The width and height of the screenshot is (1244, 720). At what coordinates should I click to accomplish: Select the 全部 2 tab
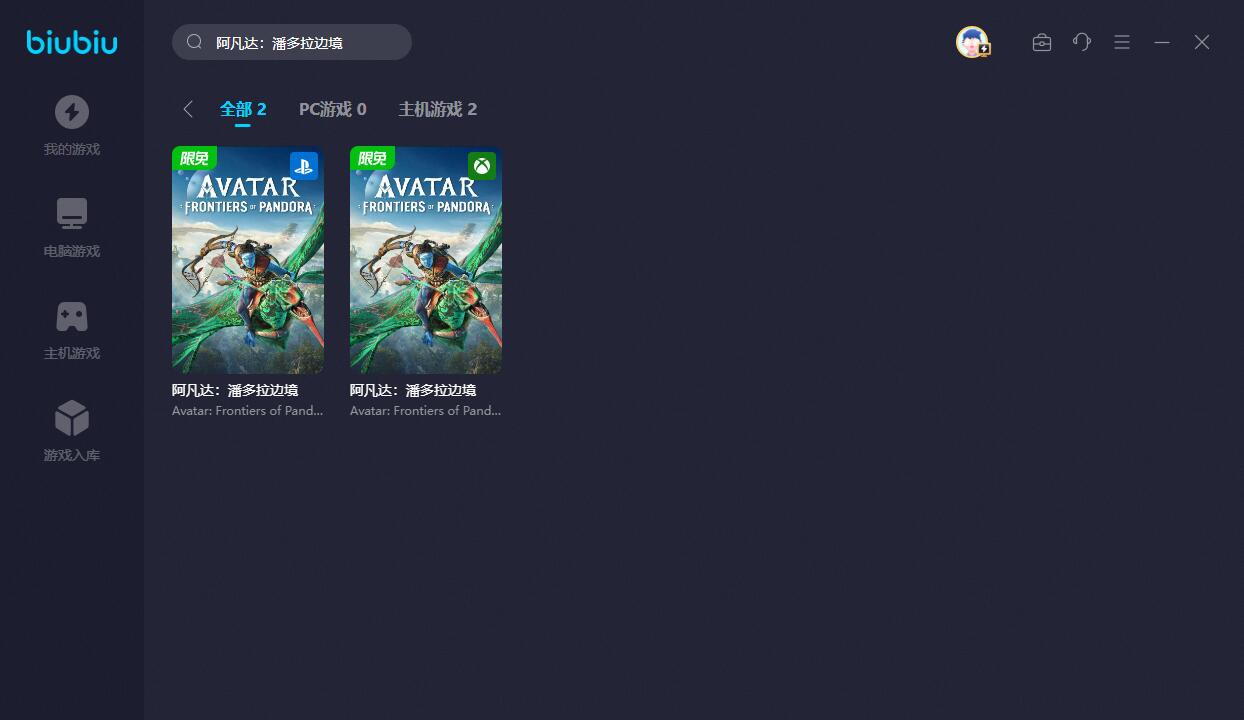tap(243, 109)
